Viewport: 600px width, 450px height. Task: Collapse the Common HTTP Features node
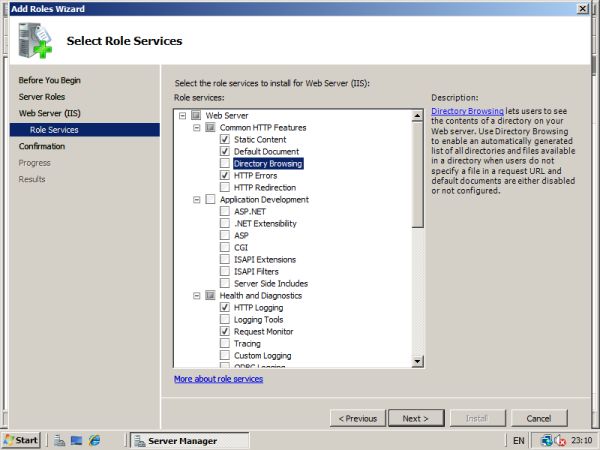coord(197,127)
